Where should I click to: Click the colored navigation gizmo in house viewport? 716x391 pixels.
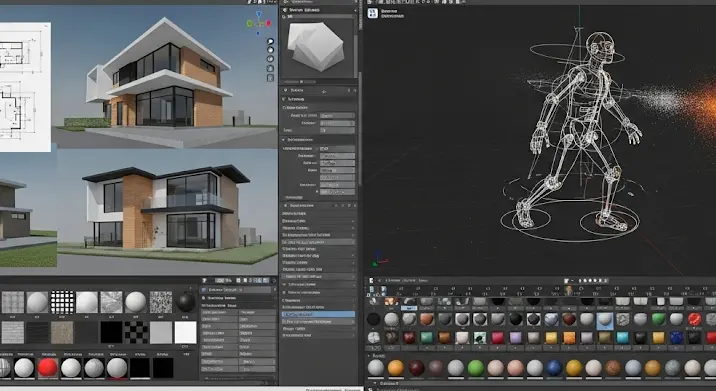259,23
